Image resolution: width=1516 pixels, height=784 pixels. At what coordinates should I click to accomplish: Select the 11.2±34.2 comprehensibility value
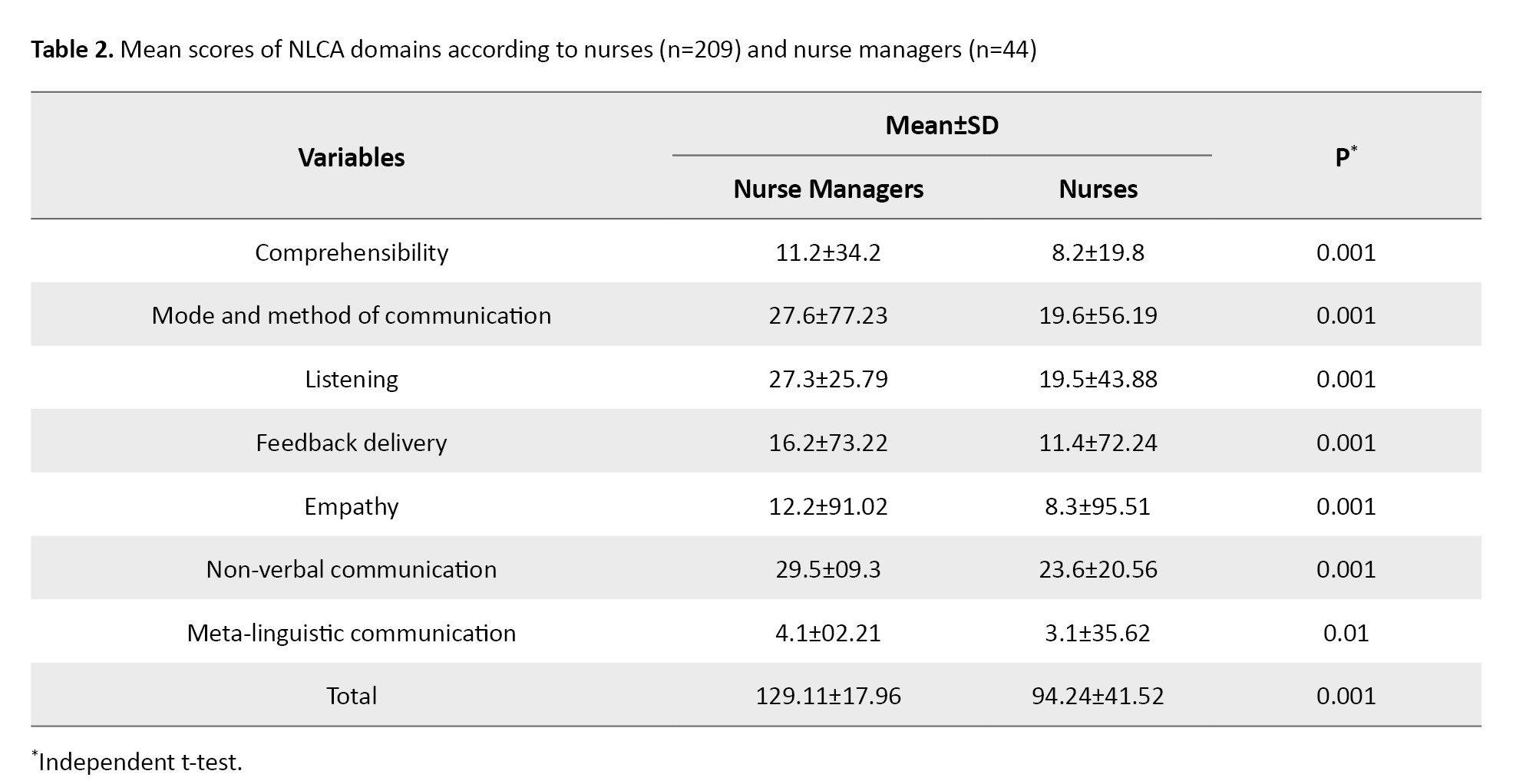tap(828, 252)
